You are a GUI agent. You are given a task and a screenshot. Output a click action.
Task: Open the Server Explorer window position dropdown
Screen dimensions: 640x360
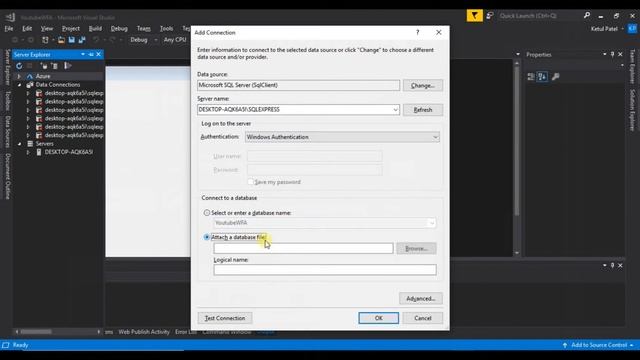[x=83, y=54]
